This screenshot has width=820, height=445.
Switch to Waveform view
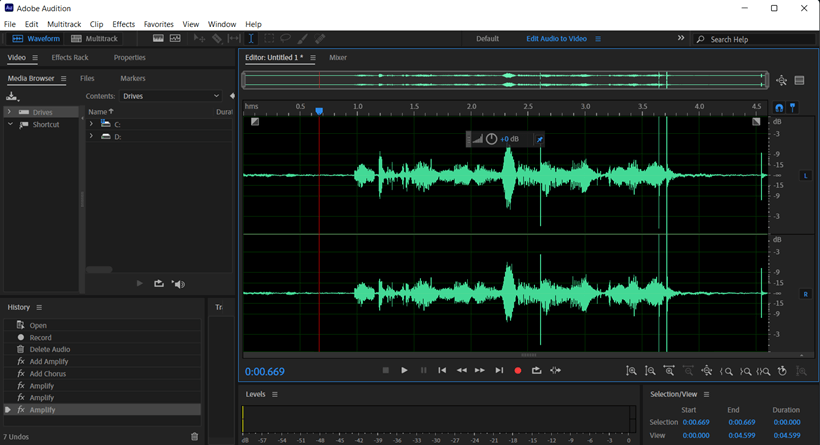click(36, 39)
